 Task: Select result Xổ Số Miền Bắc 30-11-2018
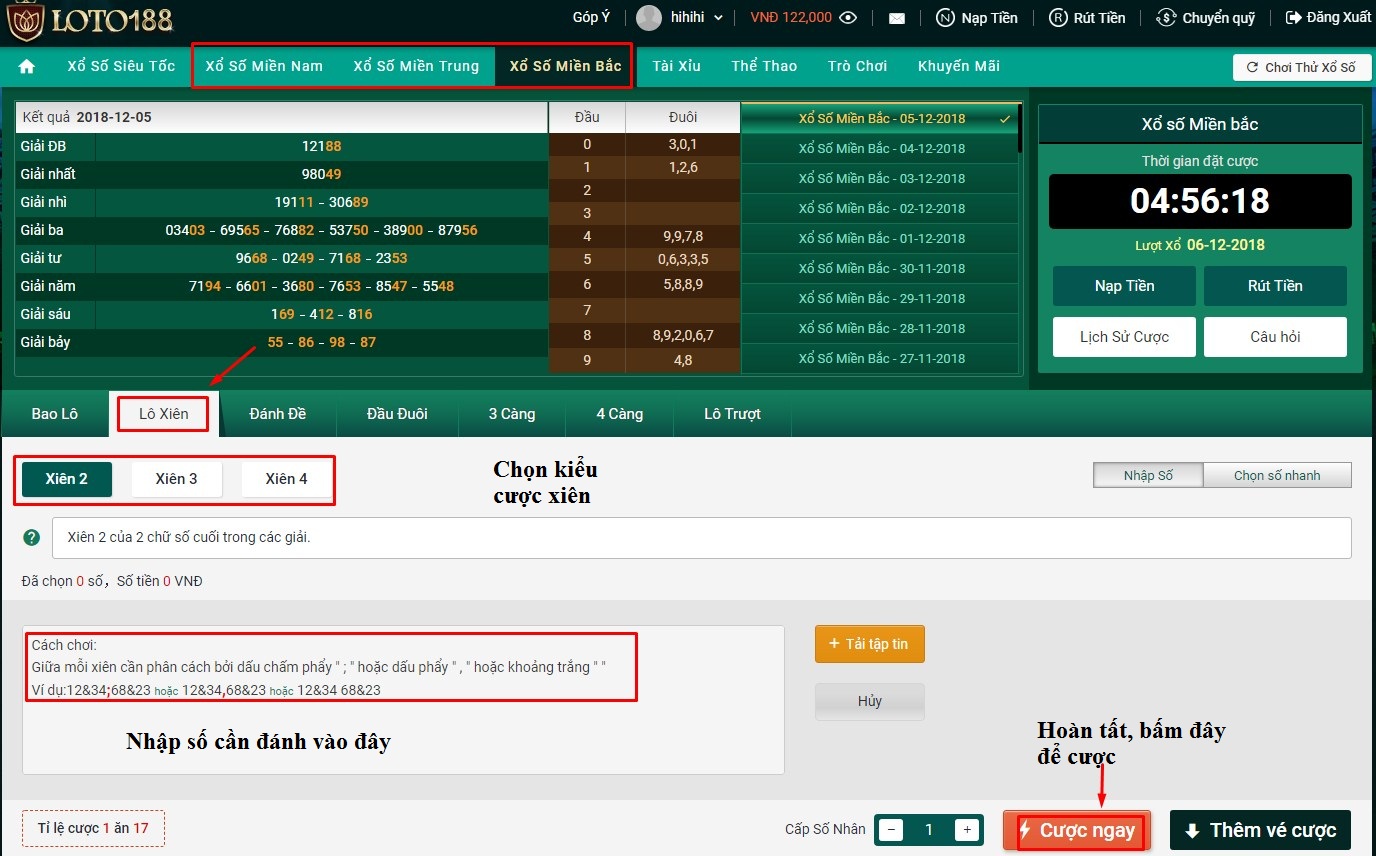click(880, 268)
